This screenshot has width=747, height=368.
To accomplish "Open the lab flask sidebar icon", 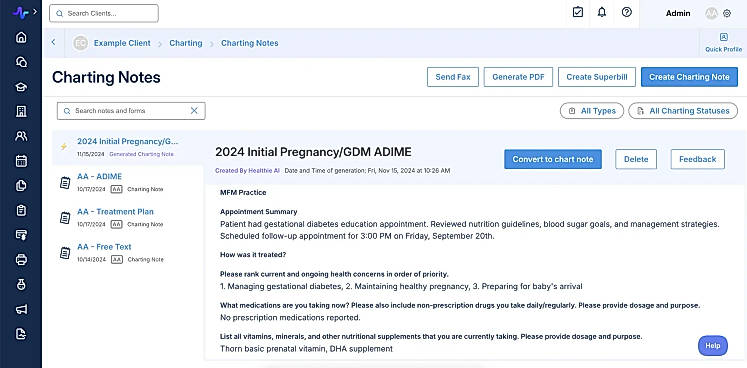I will coord(21,285).
